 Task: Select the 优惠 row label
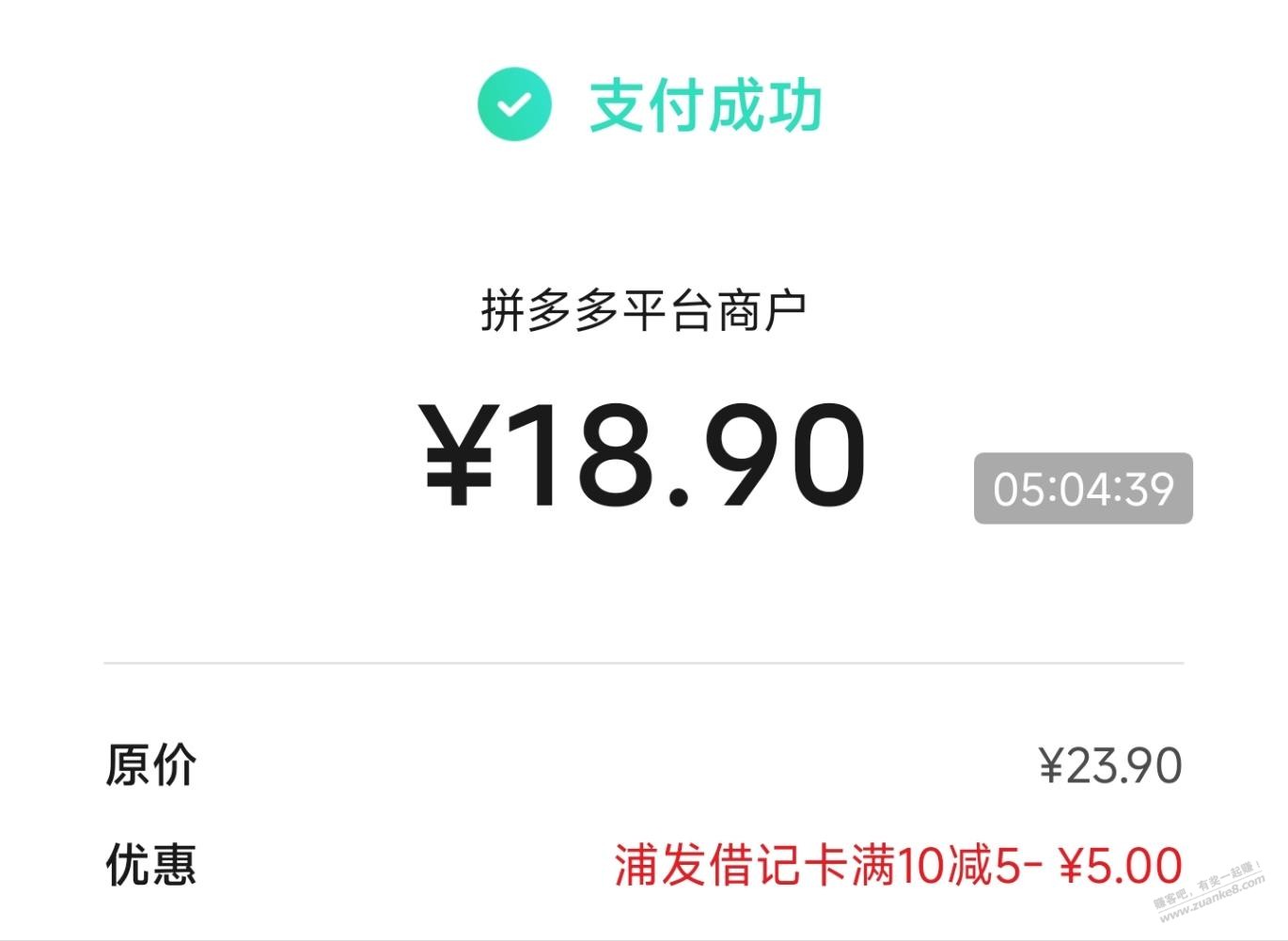(x=150, y=865)
